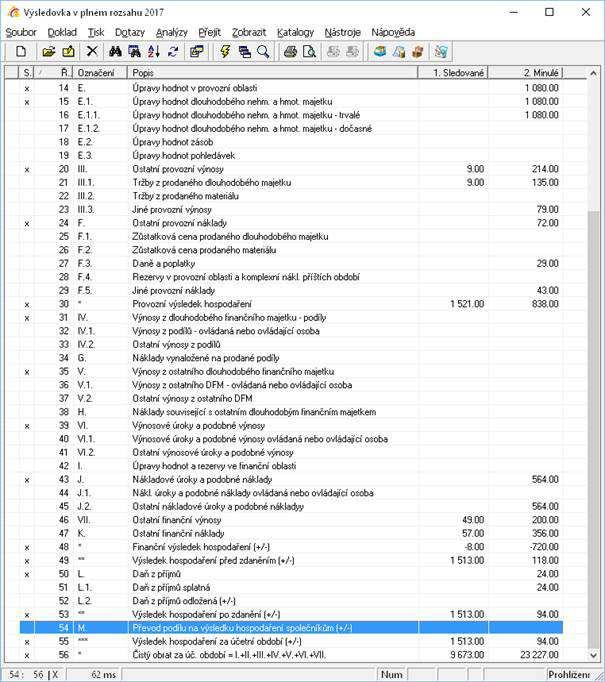Select row Výsledek hospodaření před zdaněním

[291, 560]
